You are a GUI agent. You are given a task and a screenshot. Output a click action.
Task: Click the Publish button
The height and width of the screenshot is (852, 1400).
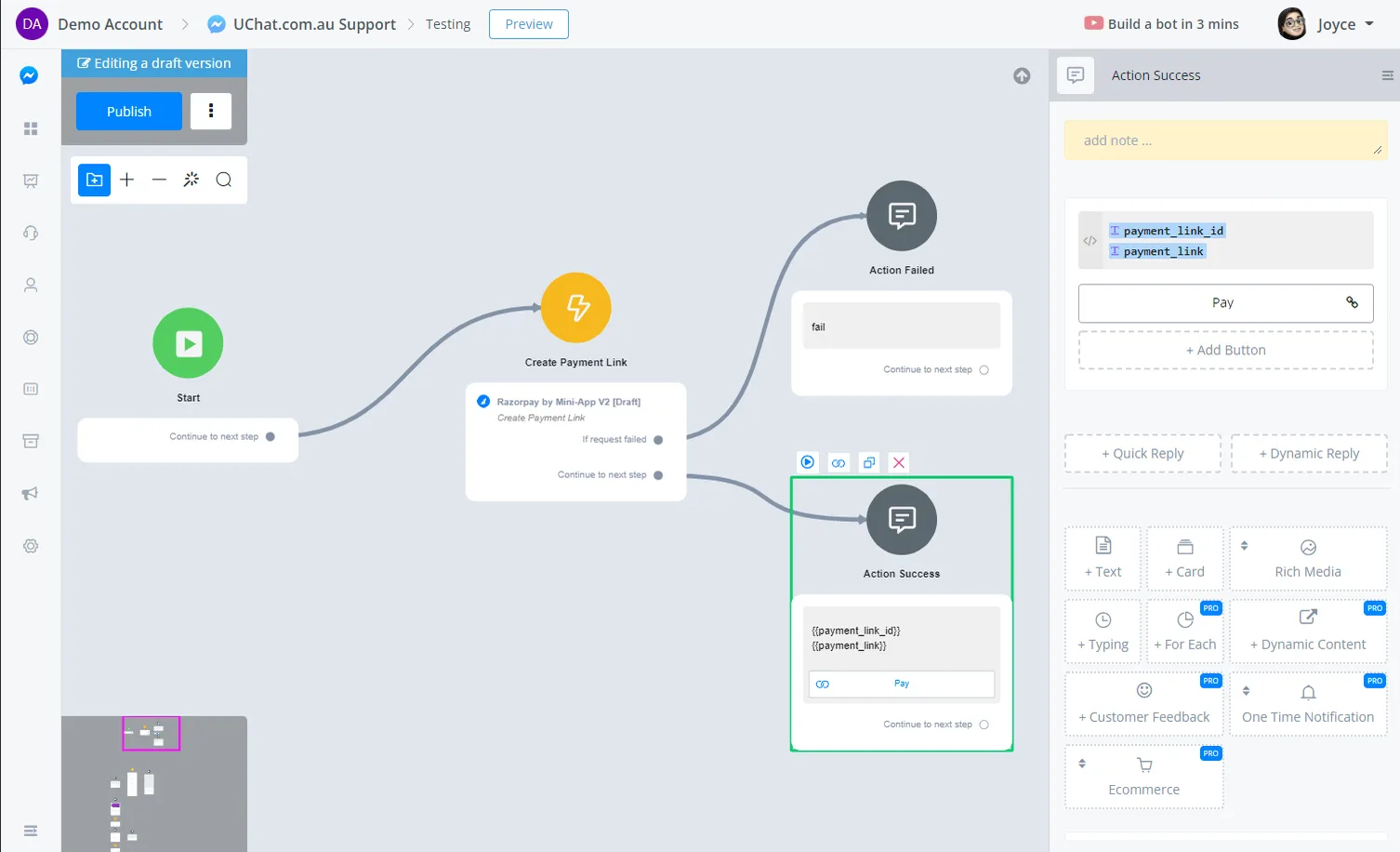point(129,111)
